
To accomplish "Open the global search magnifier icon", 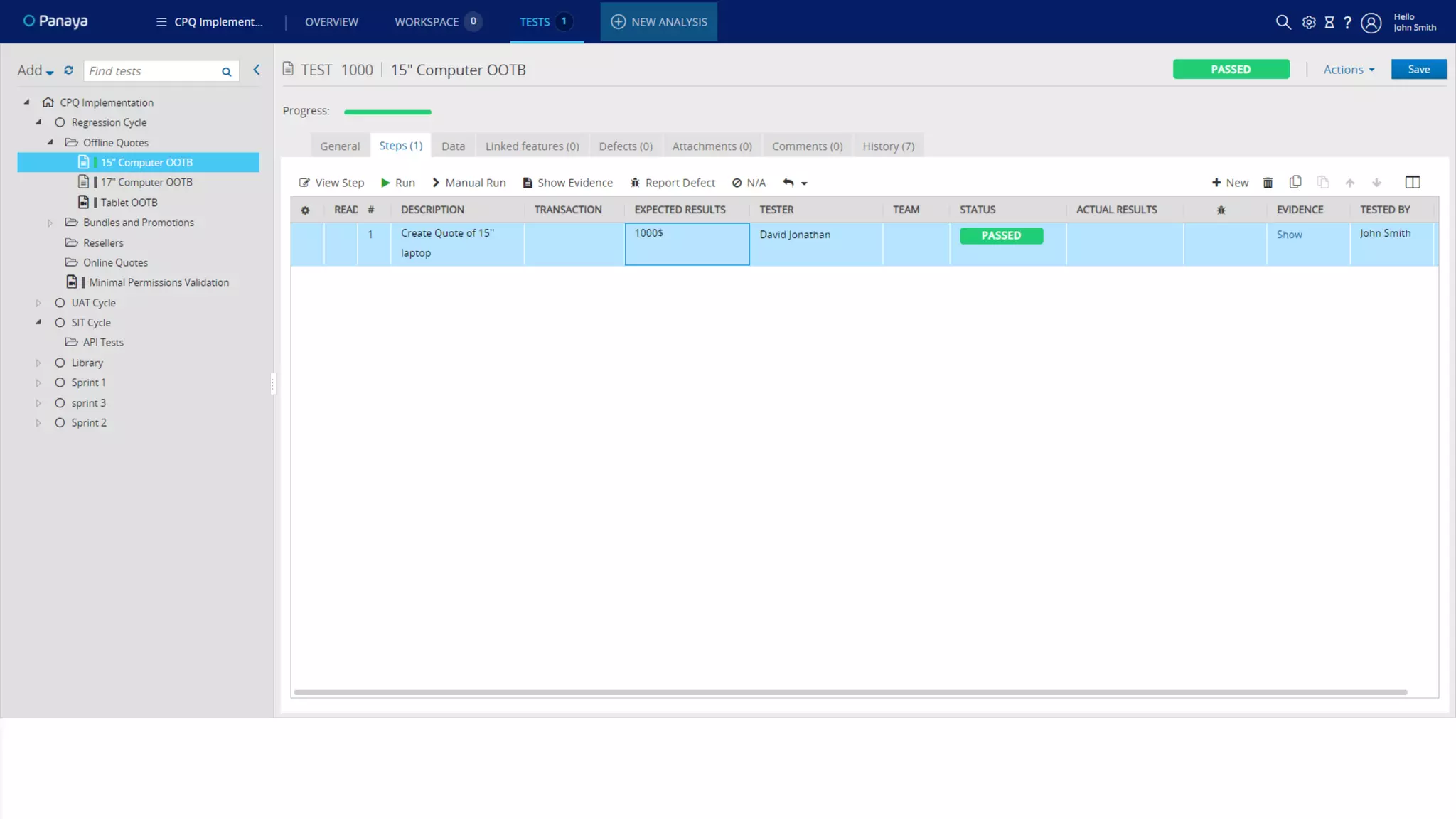I will 1283,22.
